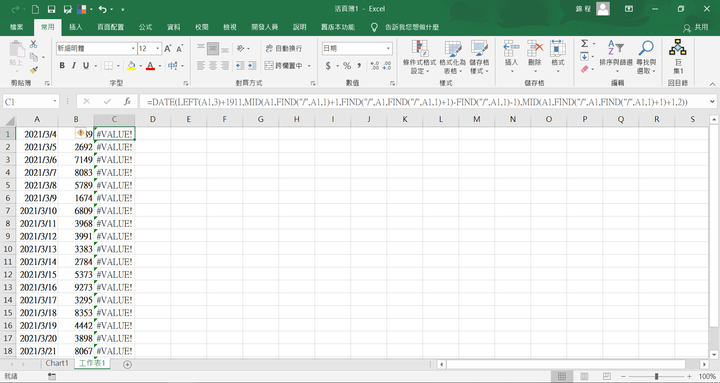Click the New document icon in title bar

pyautogui.click(x=35, y=9)
